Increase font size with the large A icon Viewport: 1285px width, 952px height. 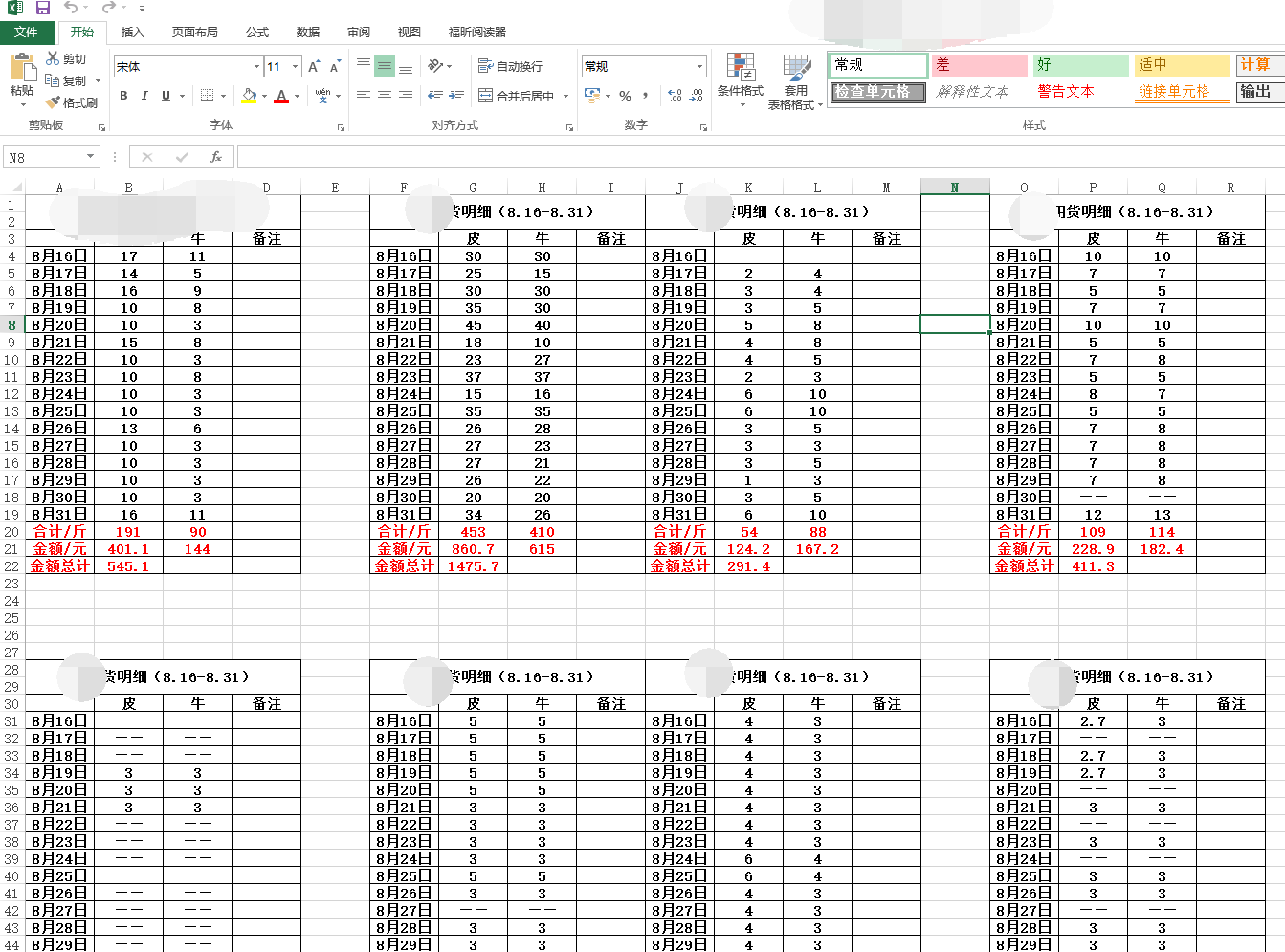pyautogui.click(x=314, y=67)
